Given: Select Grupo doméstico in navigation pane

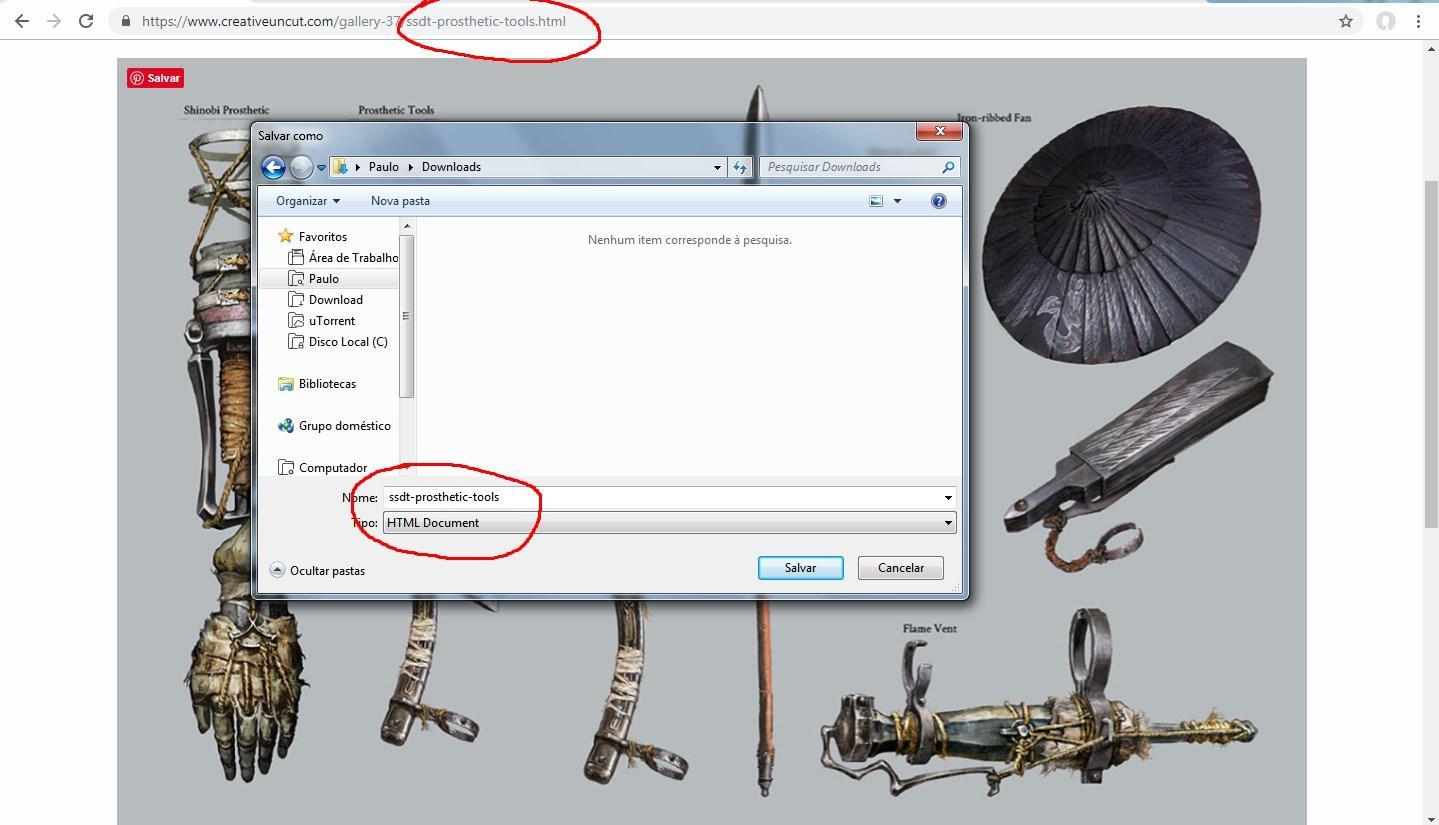Looking at the screenshot, I should (x=344, y=426).
